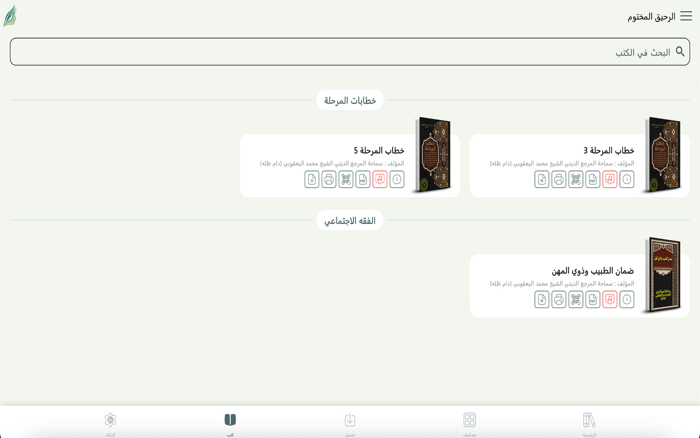The image size is (700, 438).
Task: Show info for خطاب المرحلة 5
Action: coord(396,179)
